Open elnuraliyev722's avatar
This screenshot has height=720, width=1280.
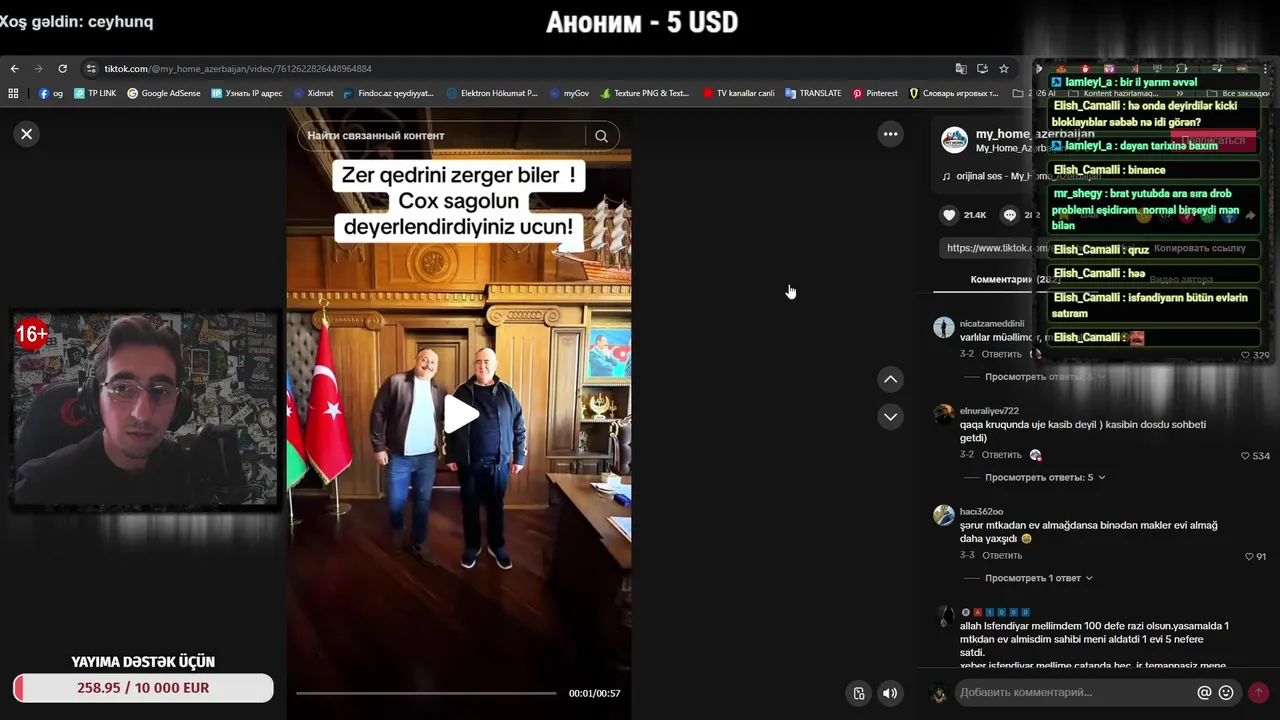tap(944, 414)
